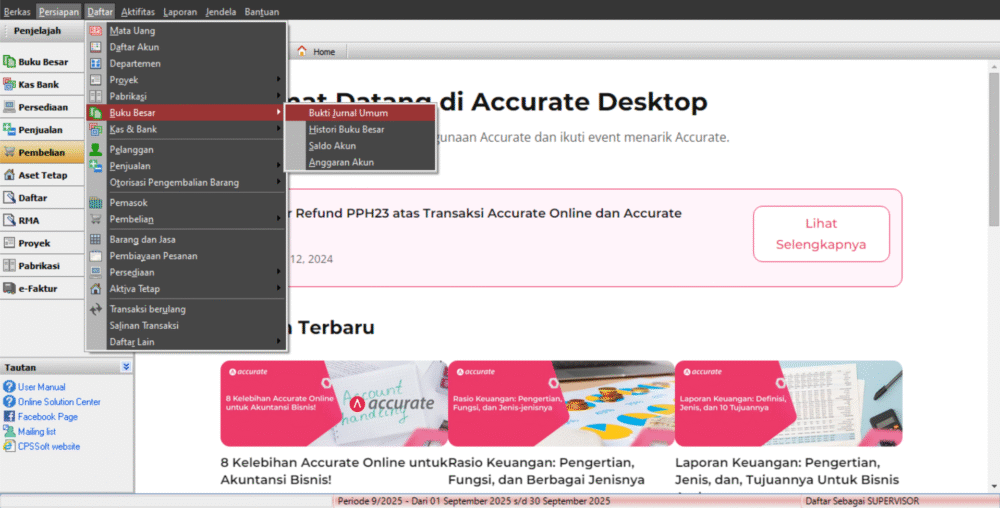Screen dimensions: 1000x508
Task: Select Saldo Akun submenu item
Action: point(361,146)
